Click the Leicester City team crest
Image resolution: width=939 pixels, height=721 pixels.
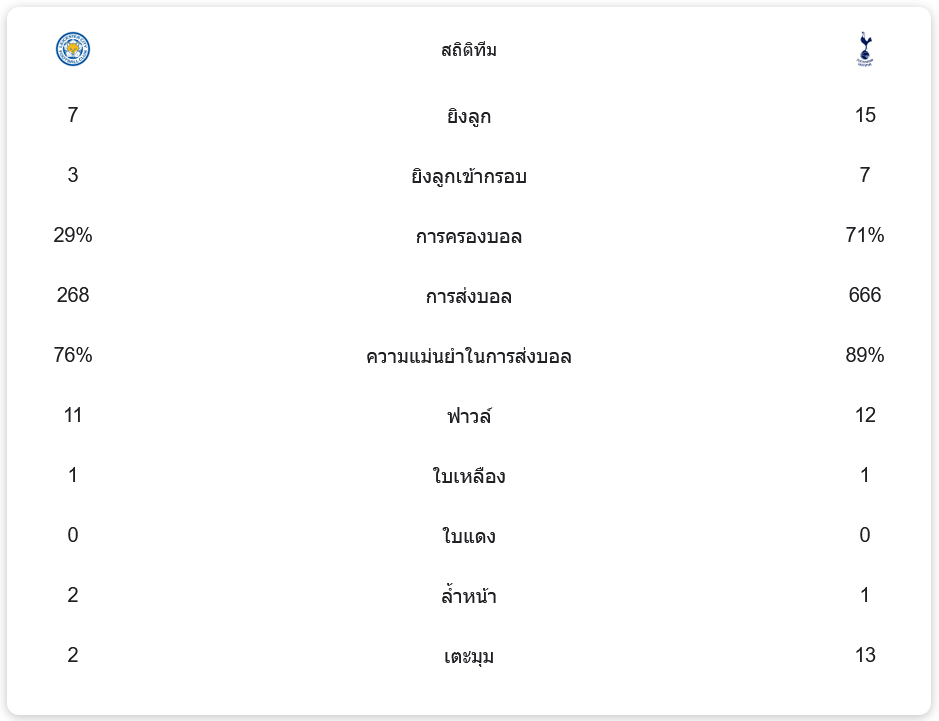73,49
